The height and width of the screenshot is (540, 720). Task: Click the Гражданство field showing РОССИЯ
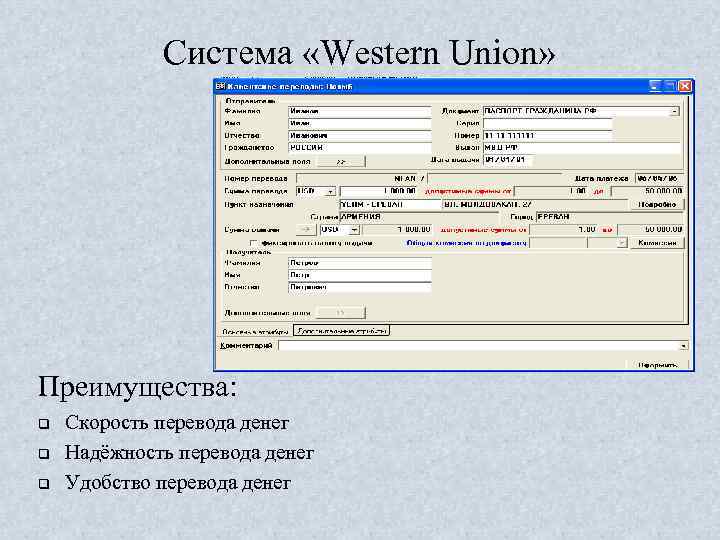(x=360, y=148)
